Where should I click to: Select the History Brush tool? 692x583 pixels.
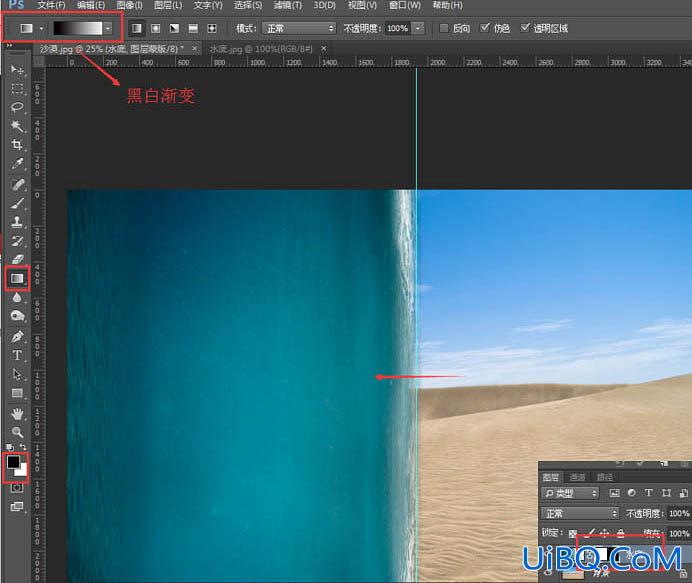tap(17, 241)
